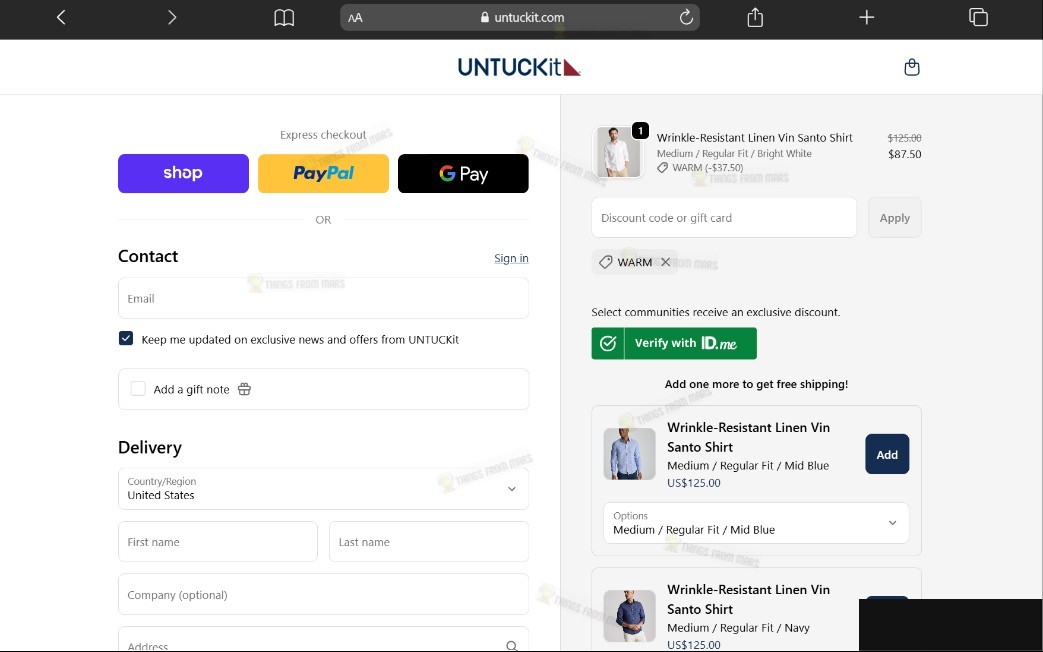Click the gift box icon beside gift note
The image size is (1043, 652).
click(244, 389)
